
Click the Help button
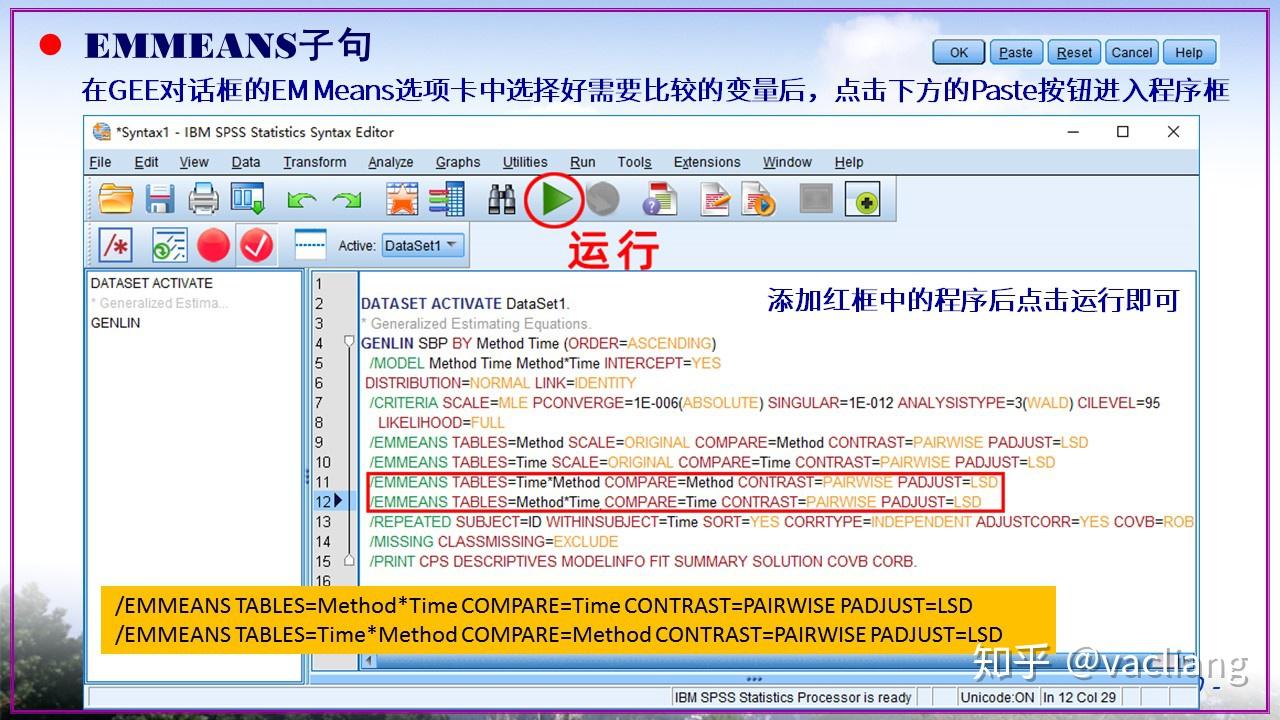point(1190,52)
